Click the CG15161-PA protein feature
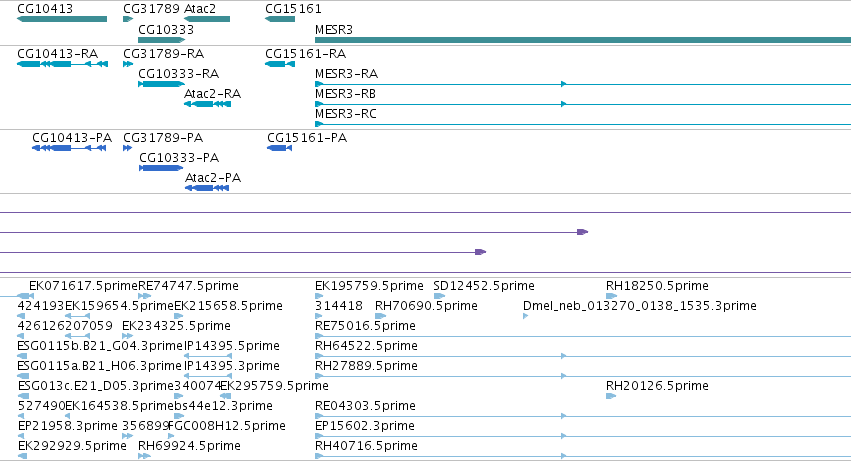 (280, 148)
